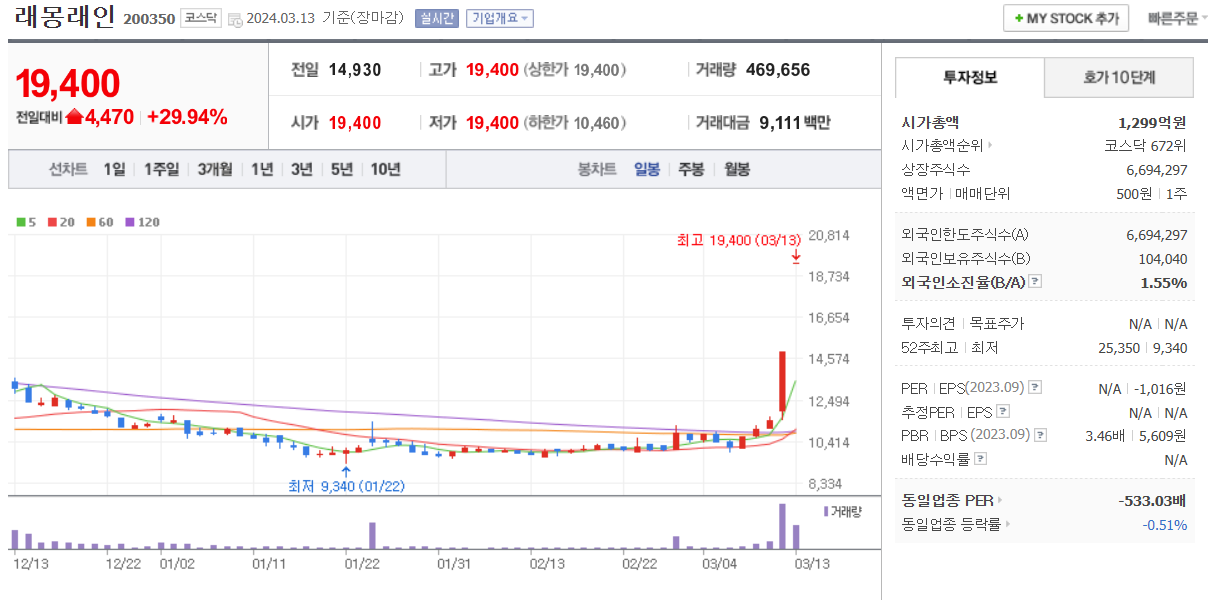
Task: Select the 1주일 line chart period
Action: tap(161, 169)
